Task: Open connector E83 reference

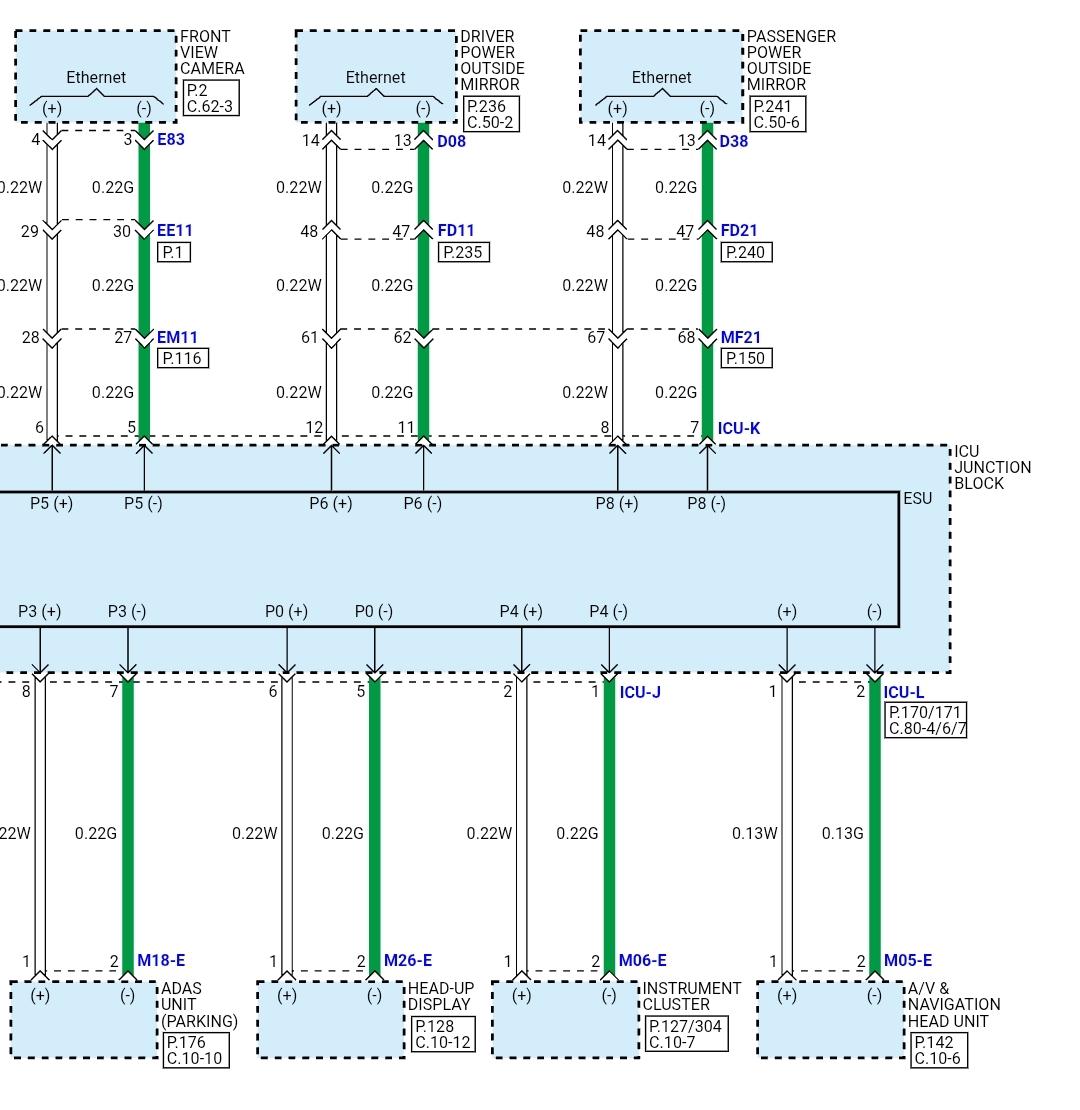Action: pyautogui.click(x=171, y=139)
